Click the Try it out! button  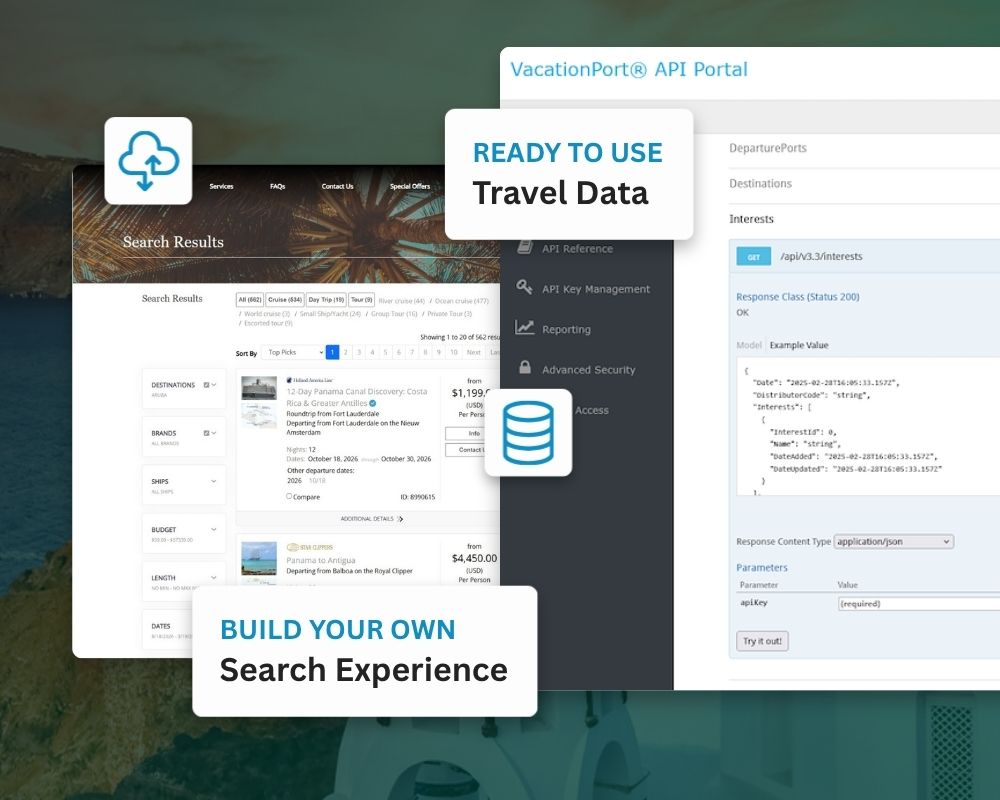tap(762, 641)
